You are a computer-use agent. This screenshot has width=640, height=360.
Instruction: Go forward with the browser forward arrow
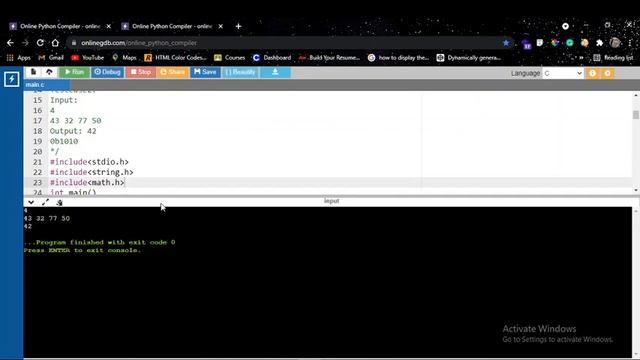pos(25,42)
